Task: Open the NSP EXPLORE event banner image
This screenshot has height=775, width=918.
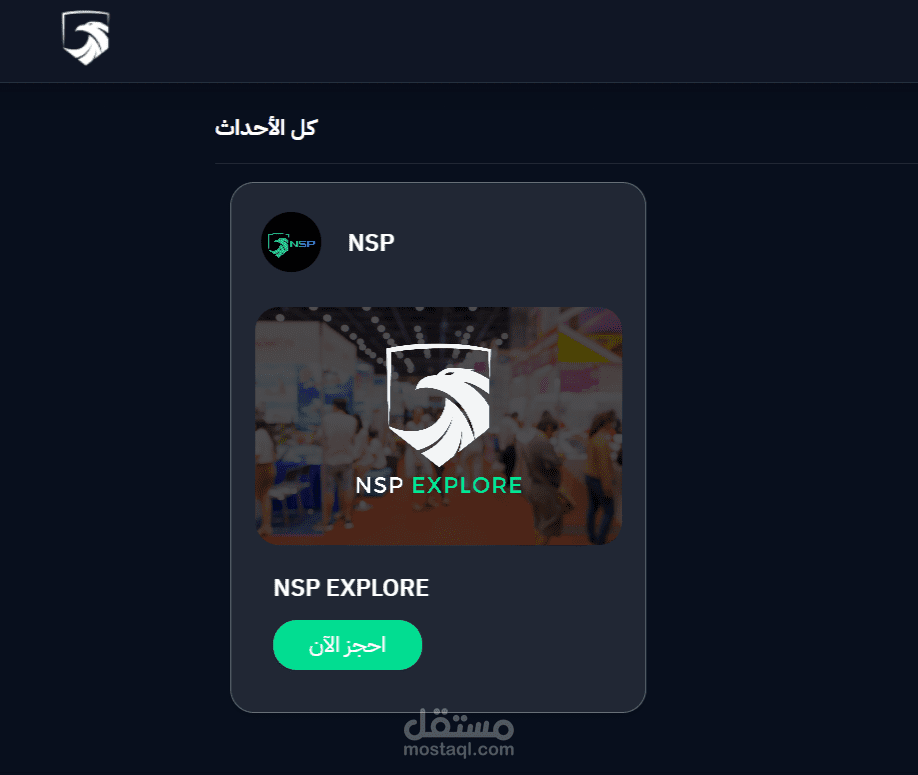Action: click(439, 426)
